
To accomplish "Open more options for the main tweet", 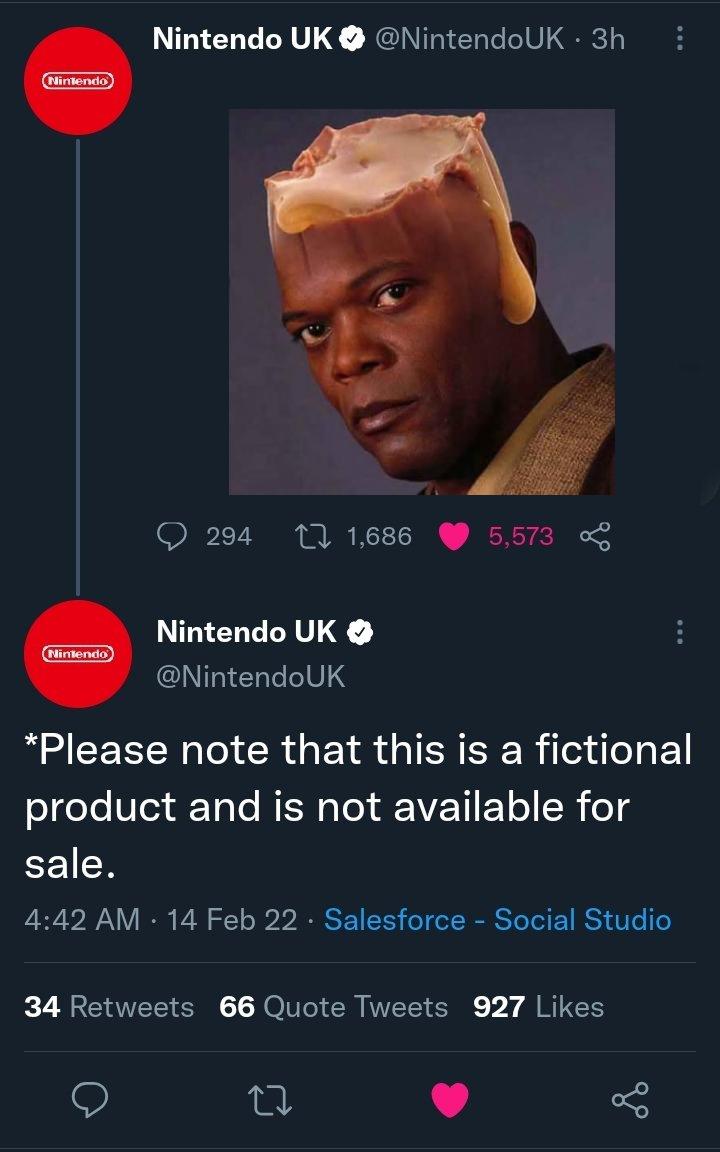I will click(680, 632).
